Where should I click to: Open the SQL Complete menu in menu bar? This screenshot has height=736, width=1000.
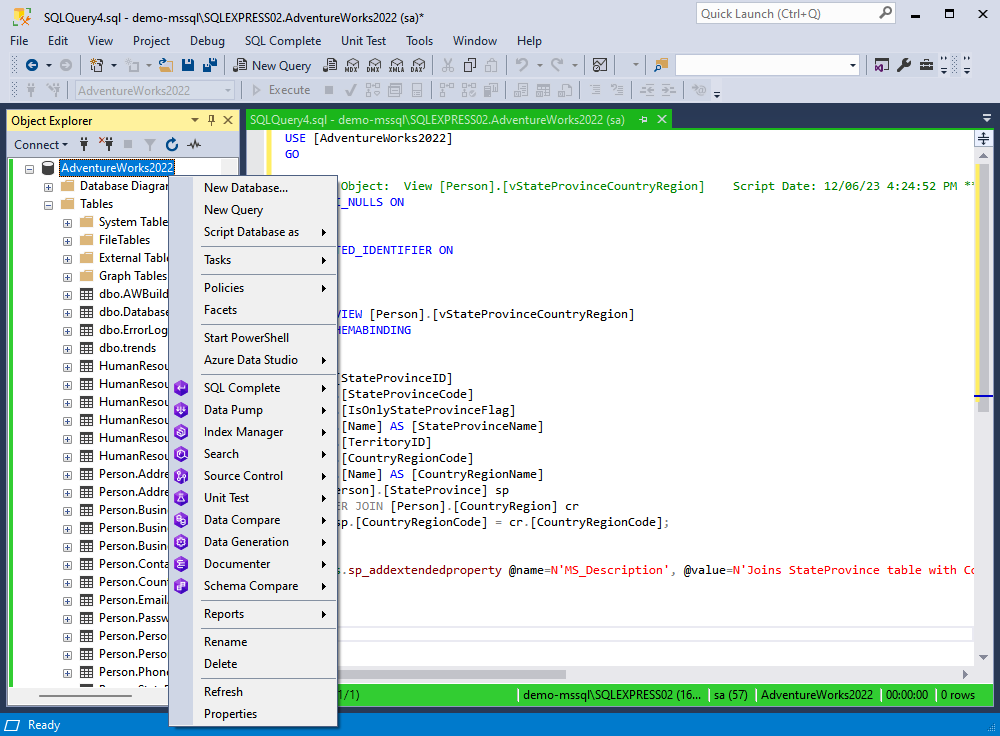tap(283, 41)
